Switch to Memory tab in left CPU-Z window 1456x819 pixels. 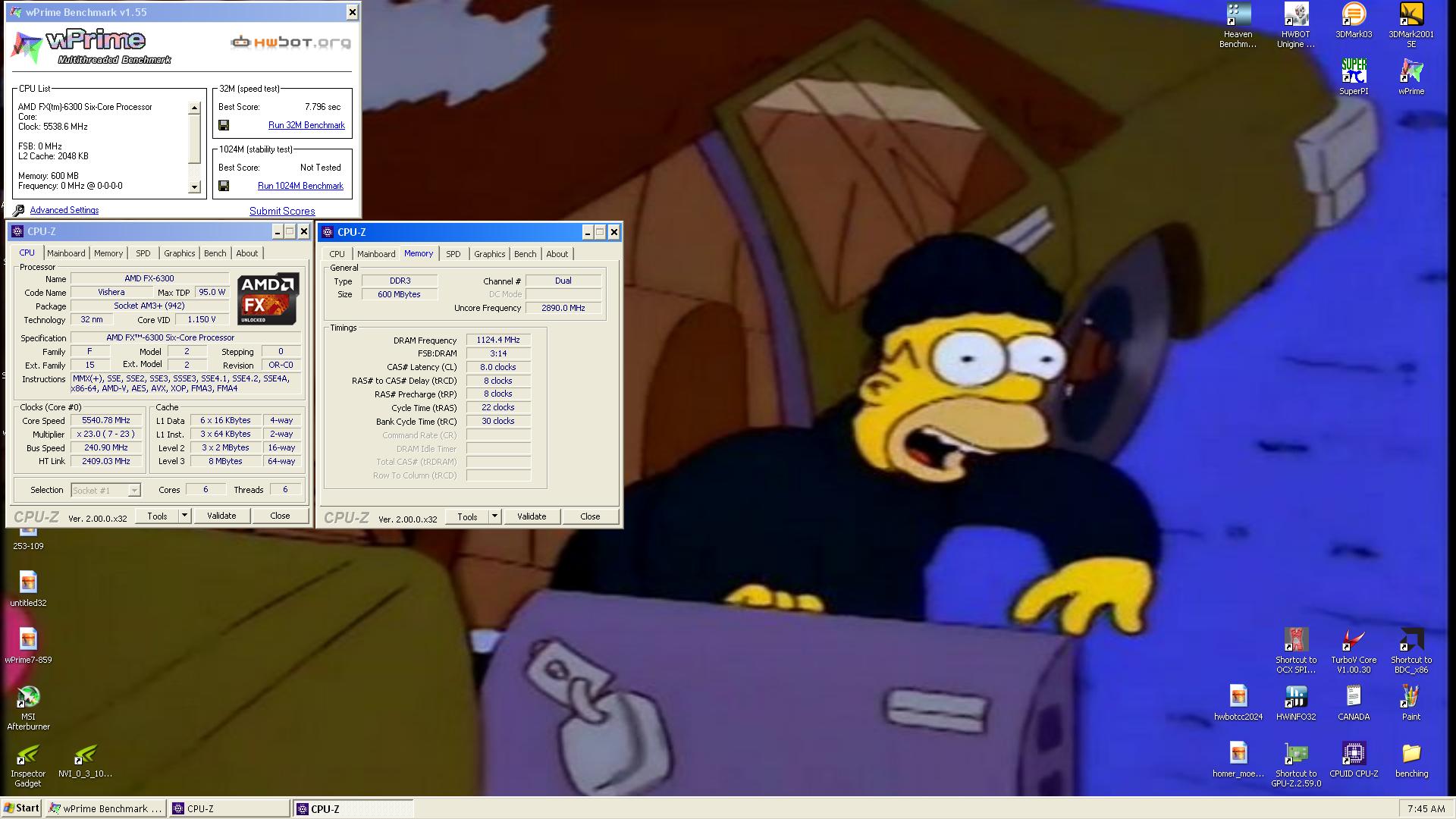click(x=108, y=253)
